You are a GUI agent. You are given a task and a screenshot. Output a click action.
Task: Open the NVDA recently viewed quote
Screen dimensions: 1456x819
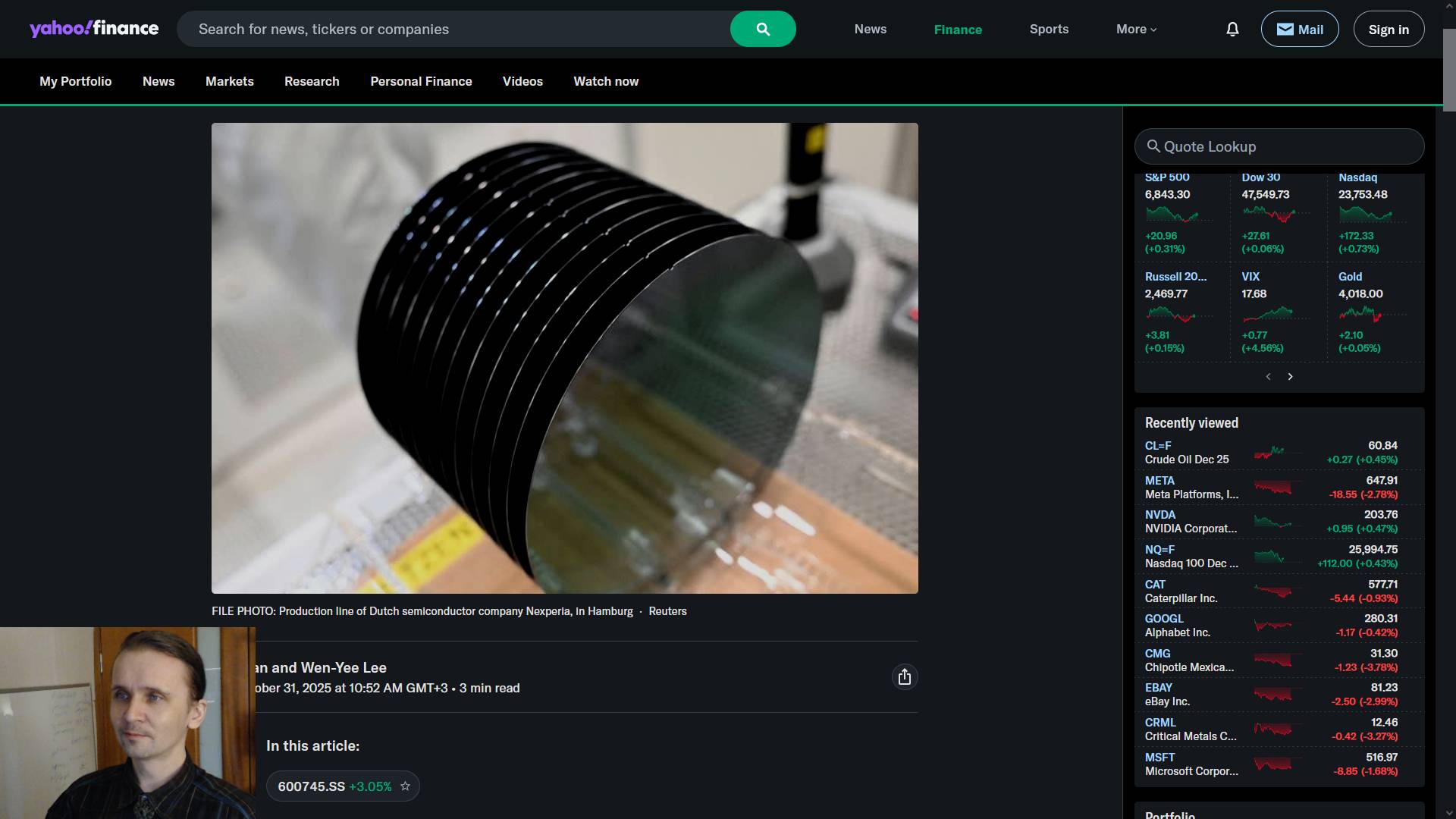click(x=1159, y=515)
